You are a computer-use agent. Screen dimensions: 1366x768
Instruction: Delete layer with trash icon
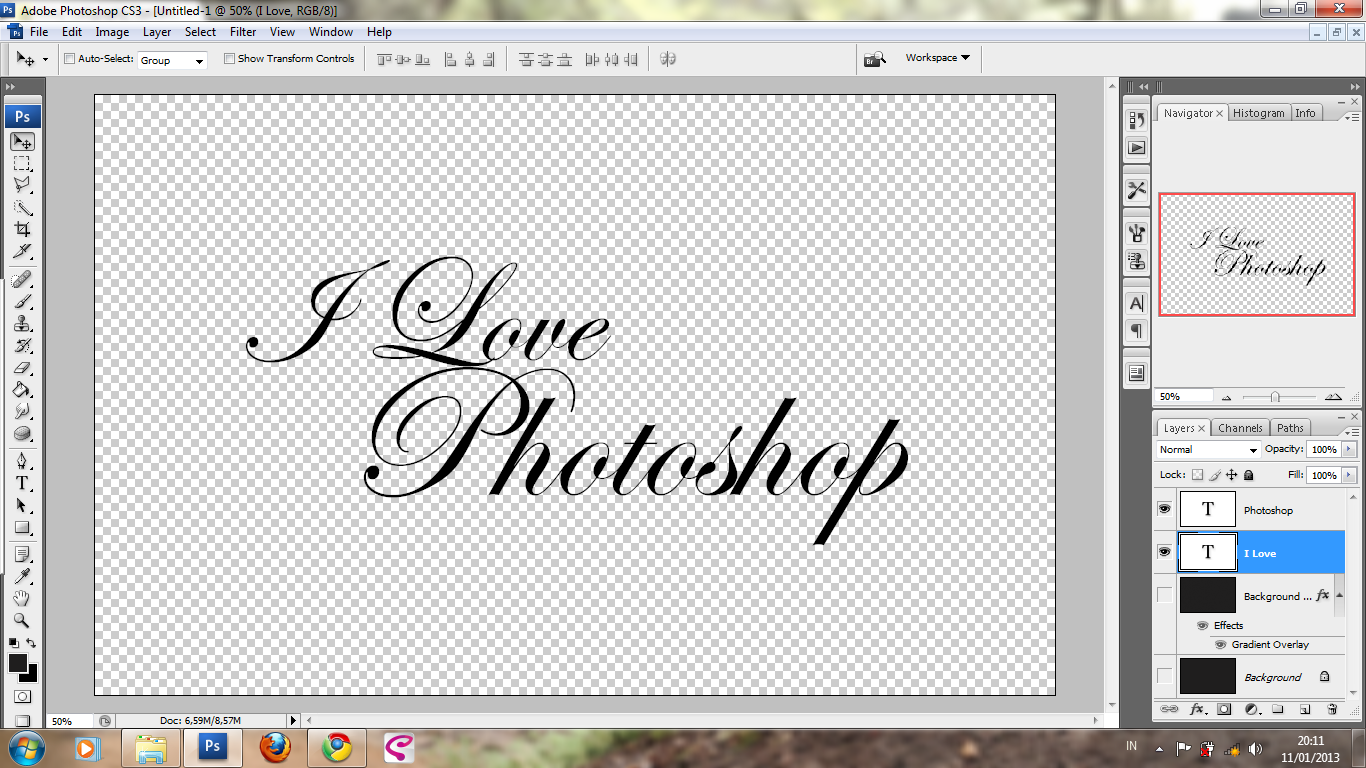click(1332, 709)
